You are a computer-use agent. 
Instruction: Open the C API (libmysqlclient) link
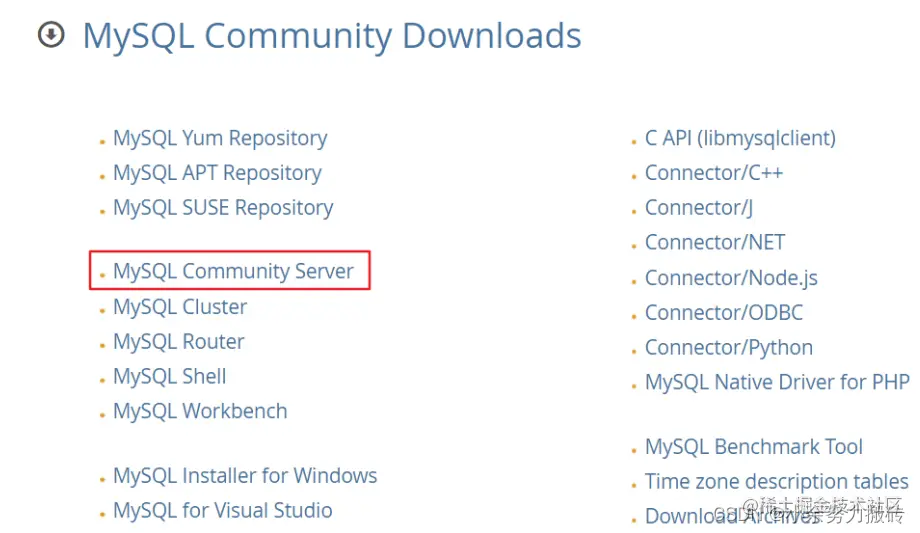tap(740, 139)
